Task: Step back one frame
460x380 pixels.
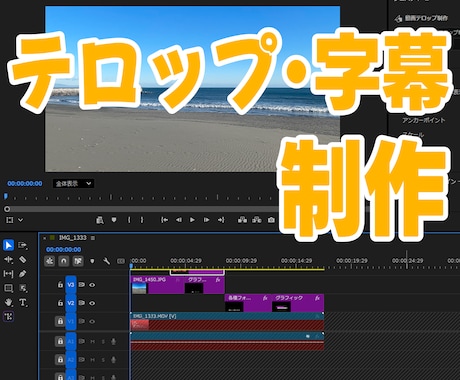Action: pyautogui.click(x=179, y=220)
